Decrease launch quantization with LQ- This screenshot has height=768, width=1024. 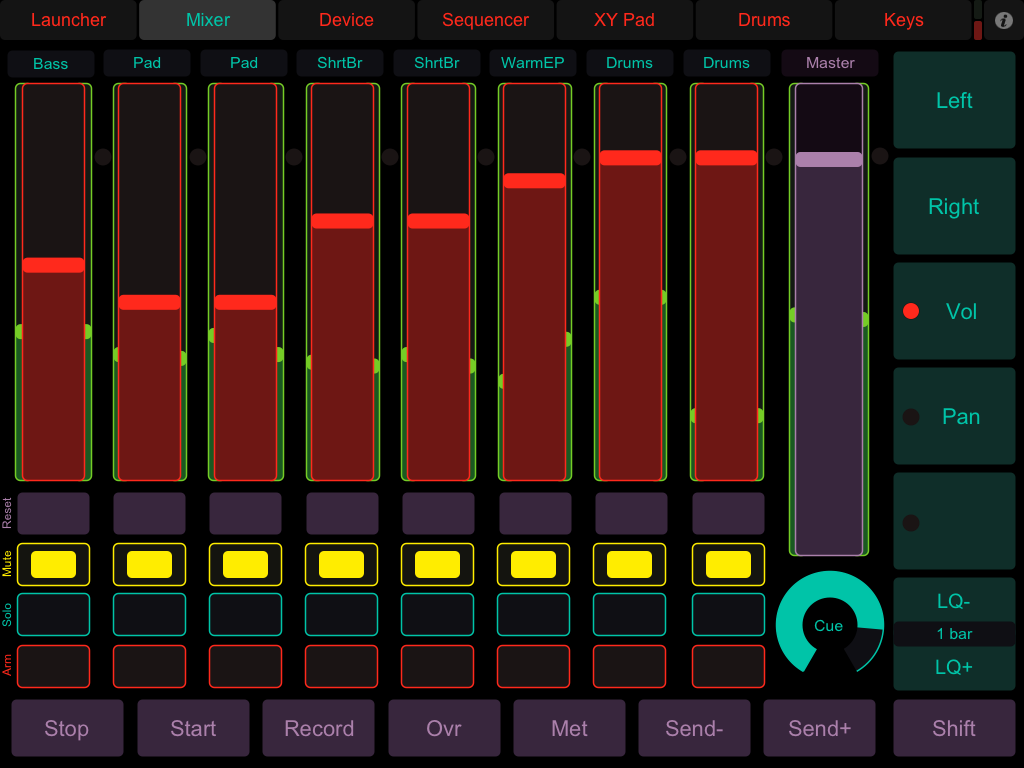point(953,601)
